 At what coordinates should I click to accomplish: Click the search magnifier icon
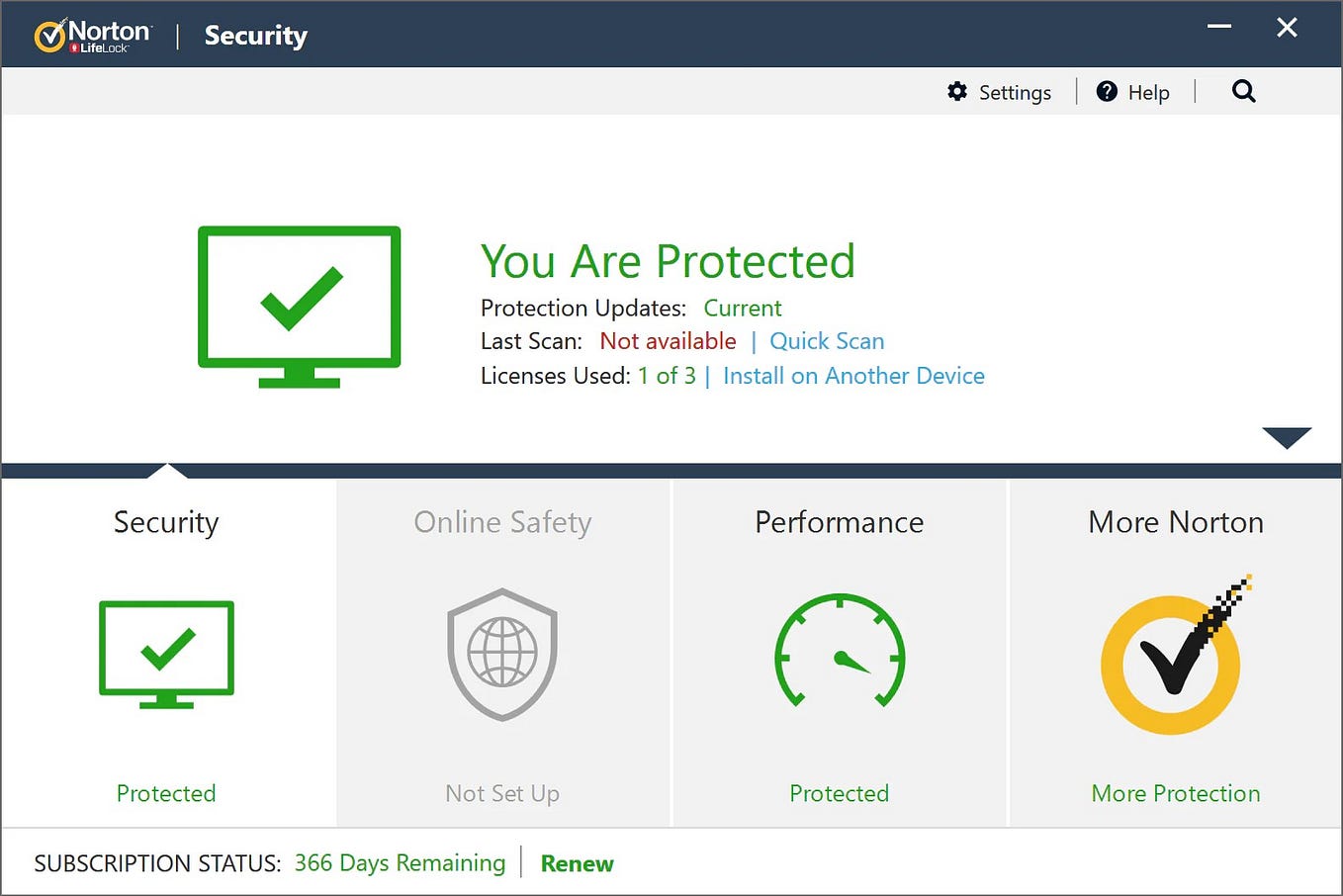(1243, 91)
